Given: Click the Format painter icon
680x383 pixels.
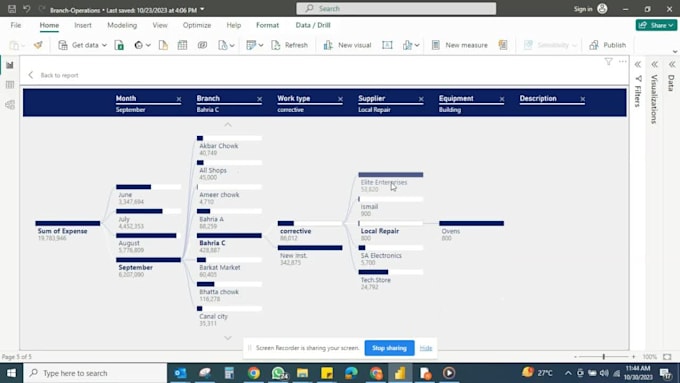Looking at the screenshot, I should (38, 45).
